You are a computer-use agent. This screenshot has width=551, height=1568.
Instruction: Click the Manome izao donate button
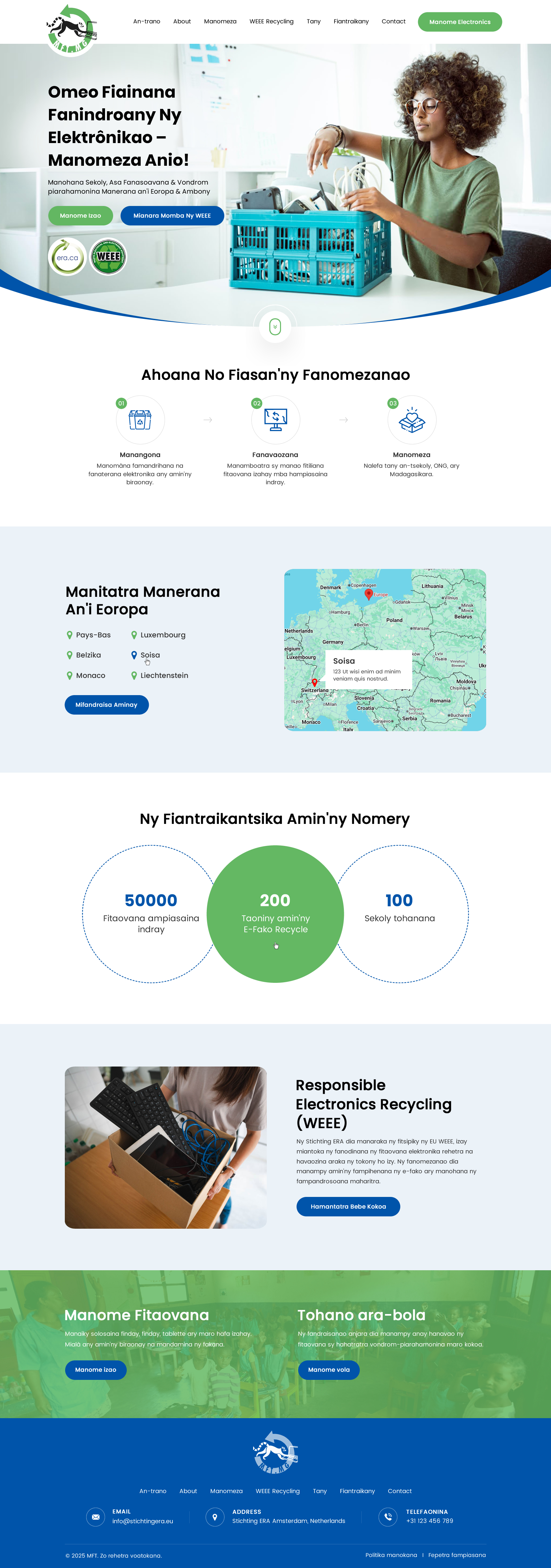click(x=96, y=1369)
